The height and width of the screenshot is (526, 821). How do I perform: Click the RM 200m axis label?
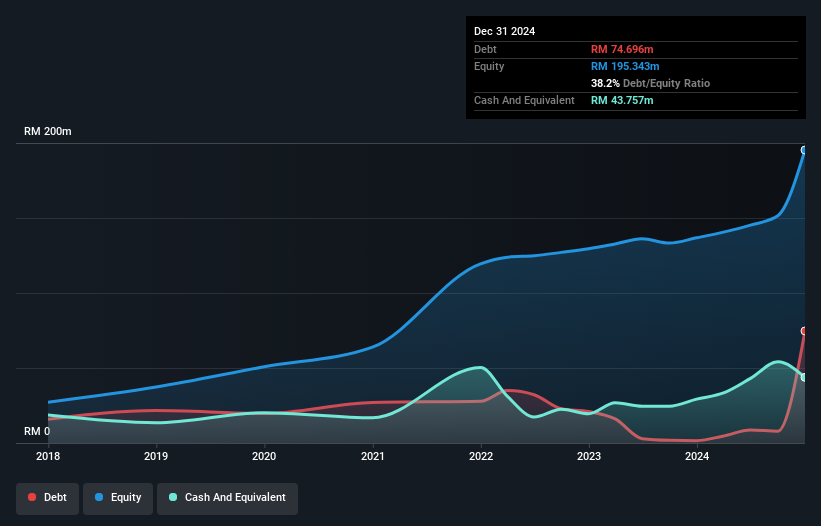coord(48,131)
